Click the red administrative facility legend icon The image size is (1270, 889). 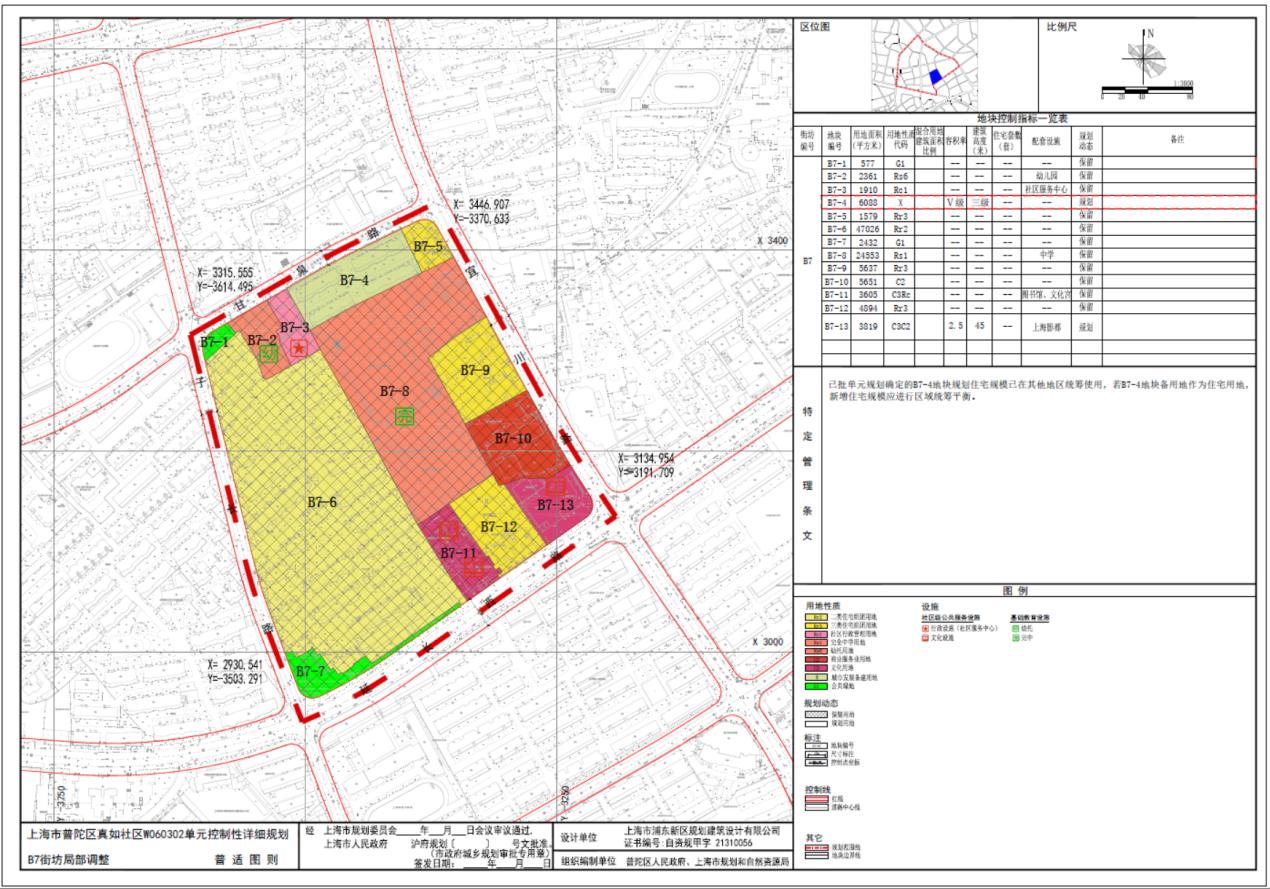point(925,627)
